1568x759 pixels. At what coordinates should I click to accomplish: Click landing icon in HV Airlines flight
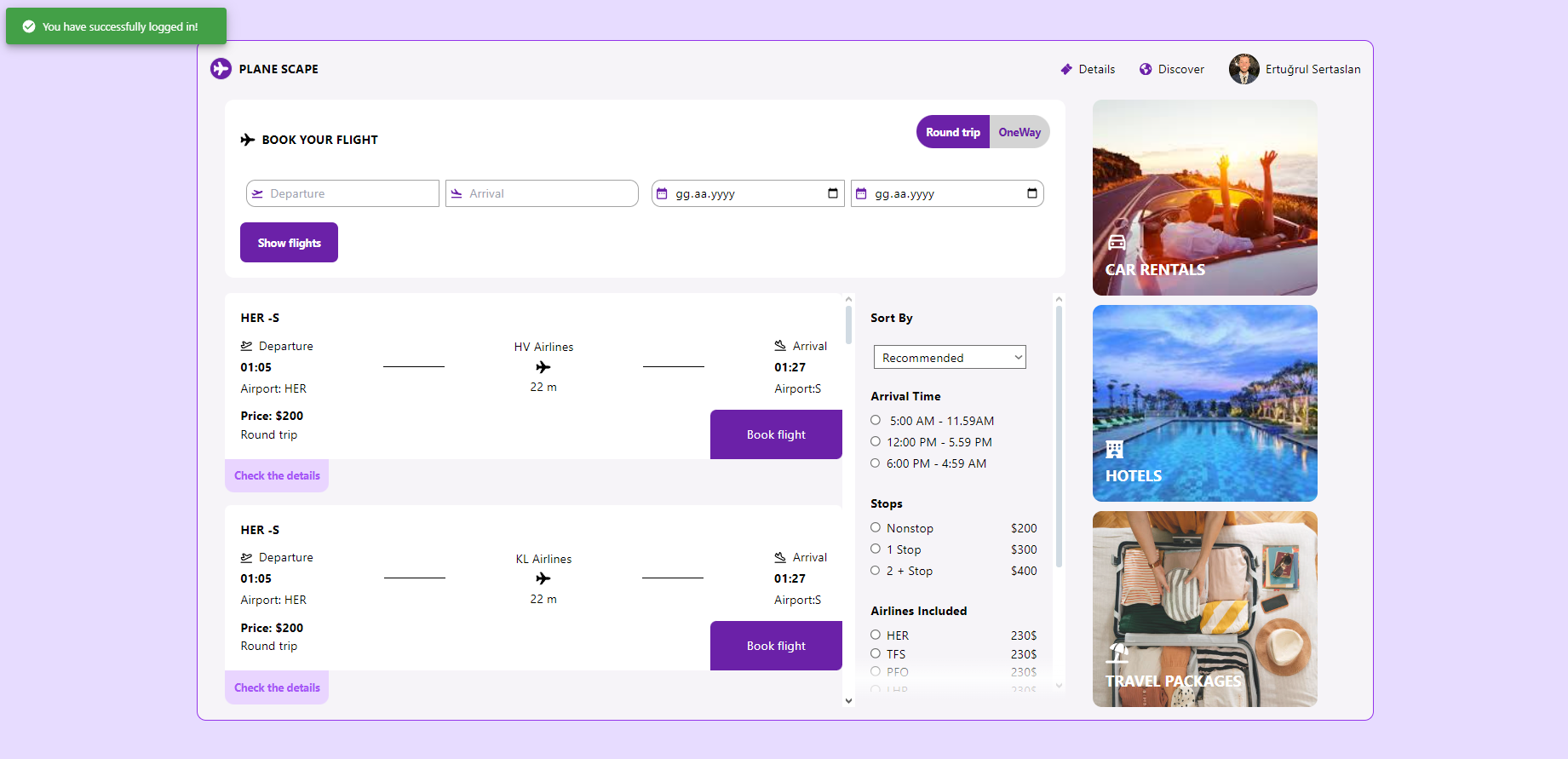click(780, 345)
